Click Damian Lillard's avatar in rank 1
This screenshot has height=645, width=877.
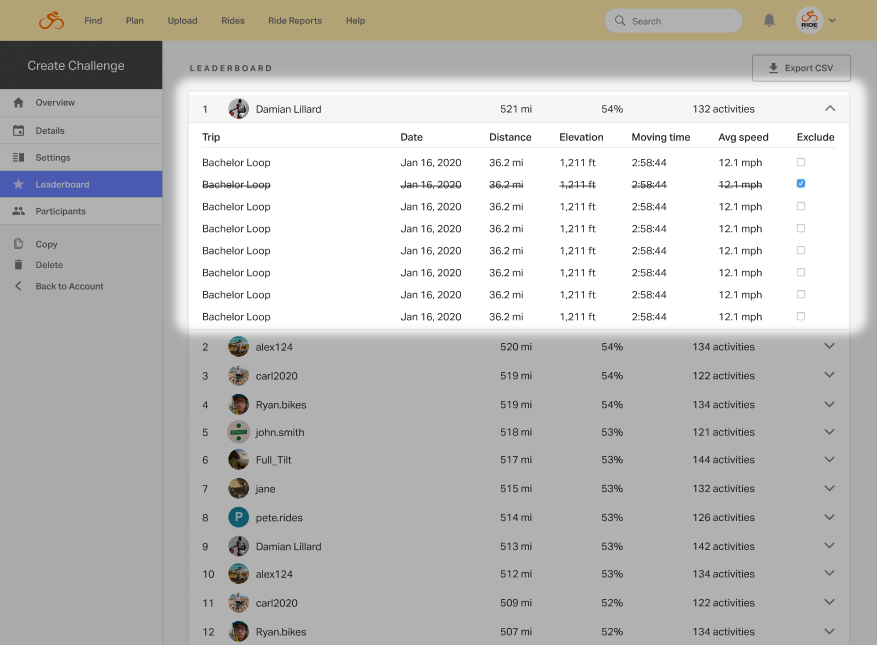point(238,109)
